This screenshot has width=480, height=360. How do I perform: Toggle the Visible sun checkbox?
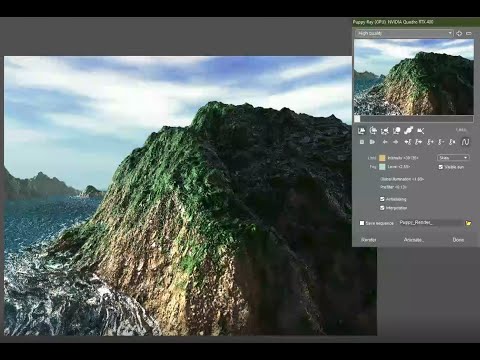441,167
